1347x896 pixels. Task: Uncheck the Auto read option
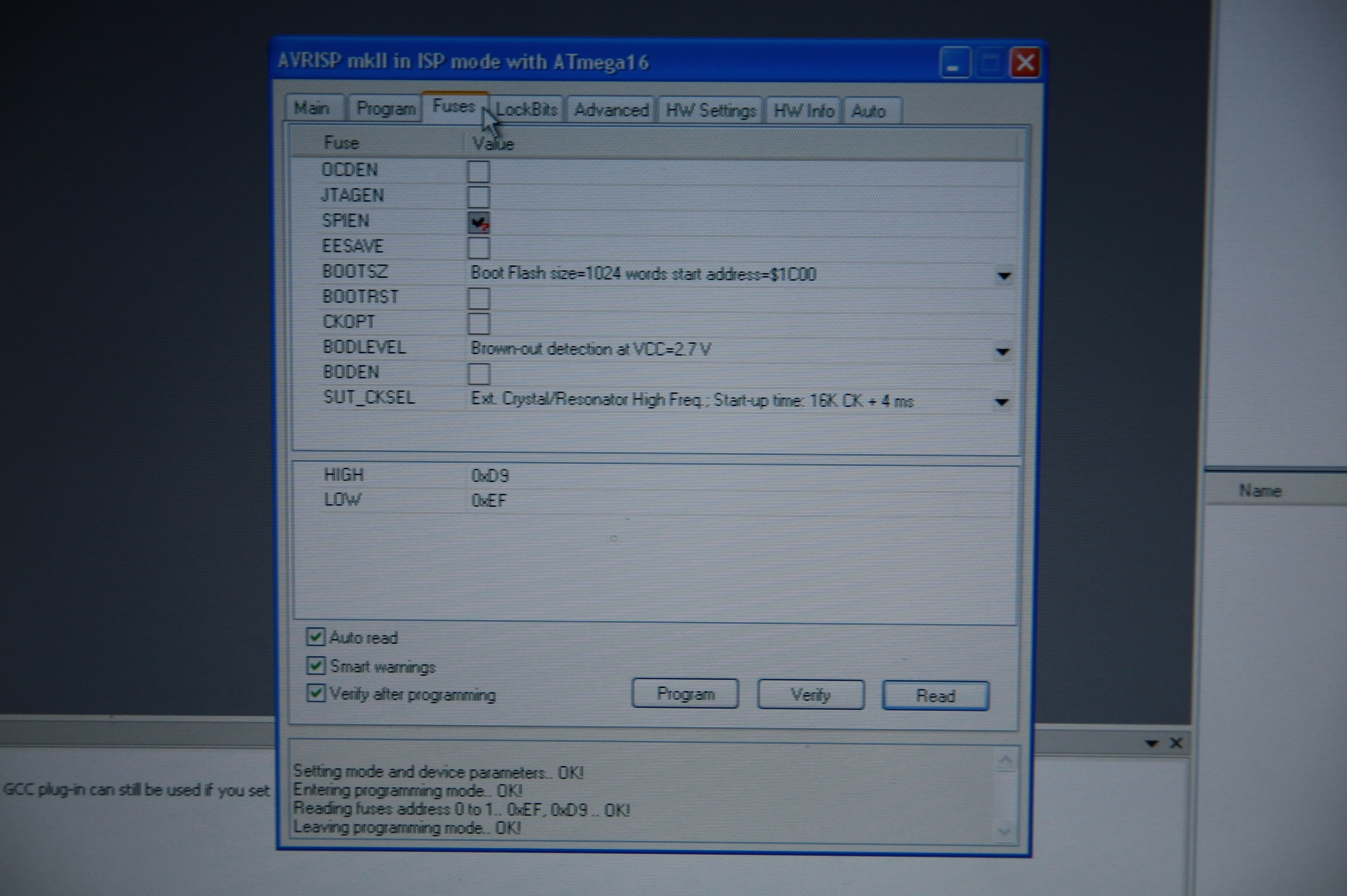point(315,637)
